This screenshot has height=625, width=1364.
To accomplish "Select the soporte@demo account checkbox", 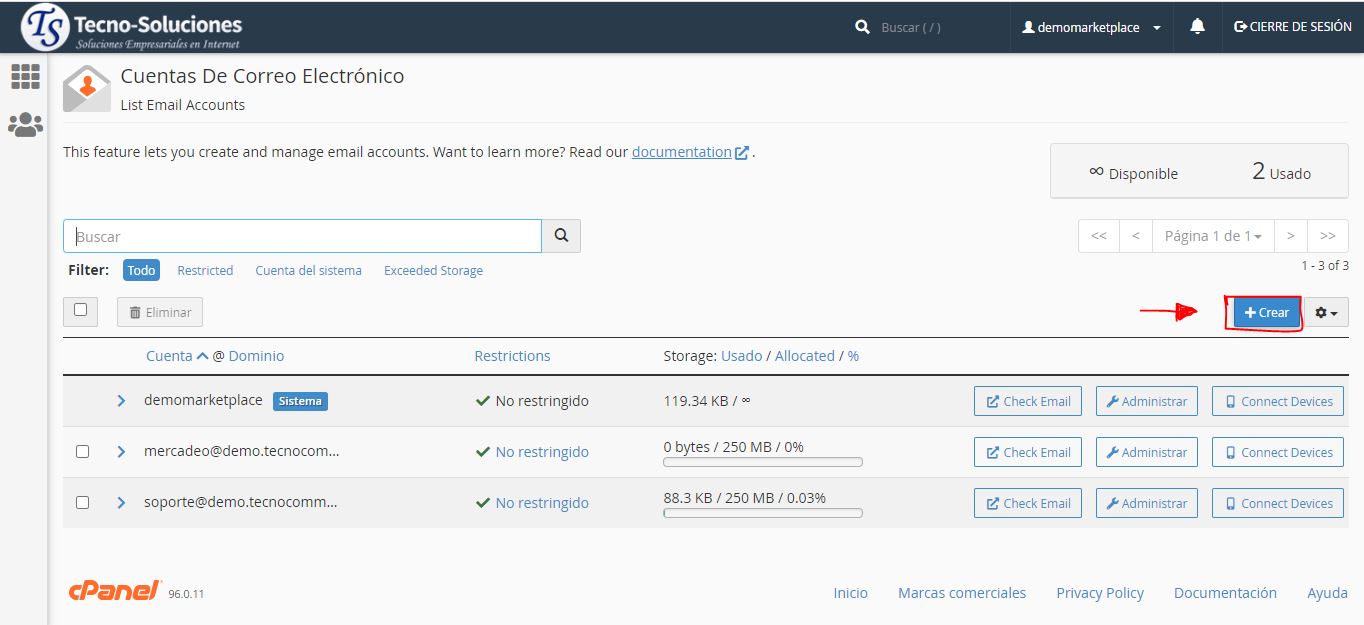I will point(83,503).
